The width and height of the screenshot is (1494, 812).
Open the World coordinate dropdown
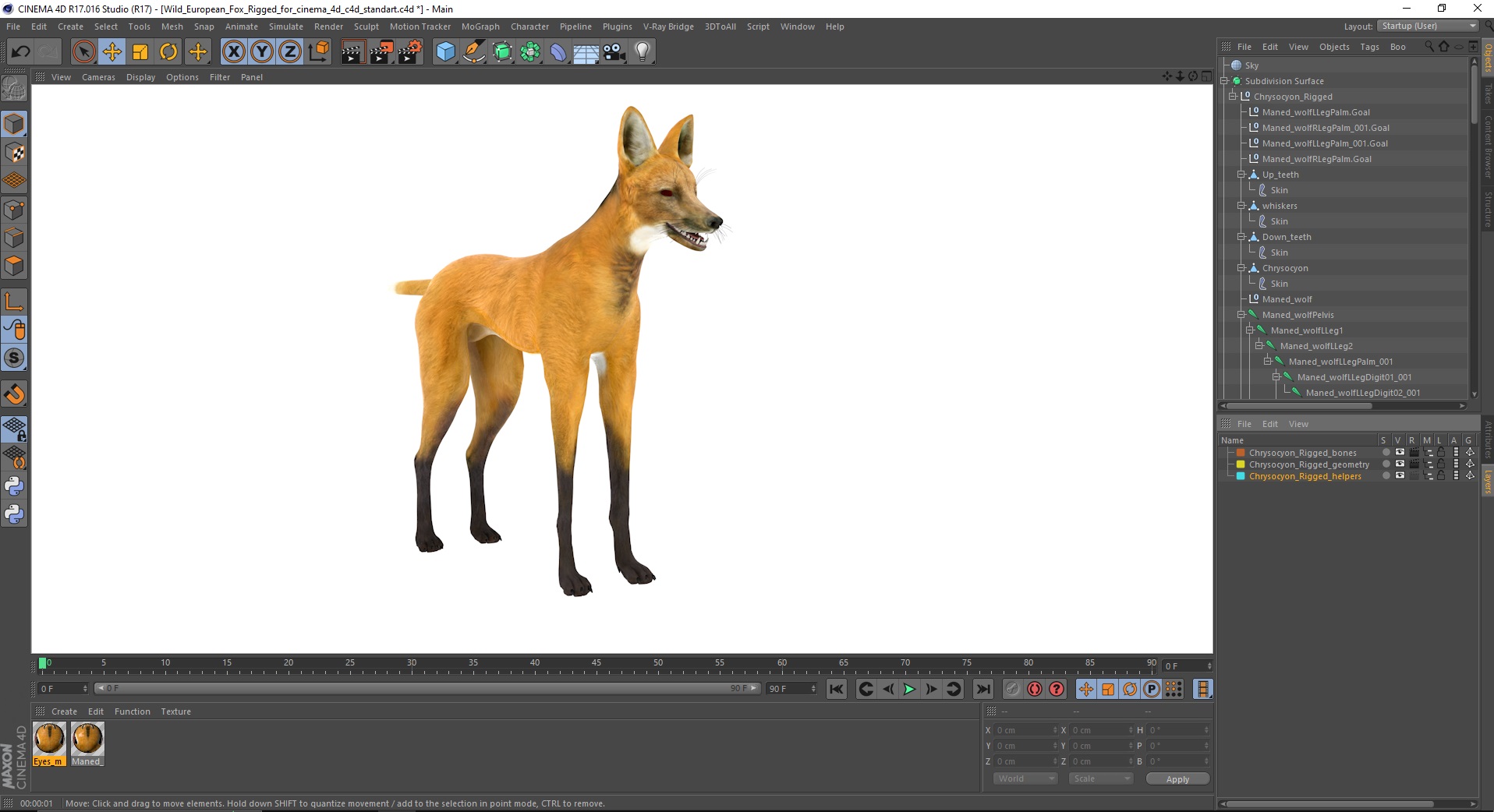tap(1025, 779)
